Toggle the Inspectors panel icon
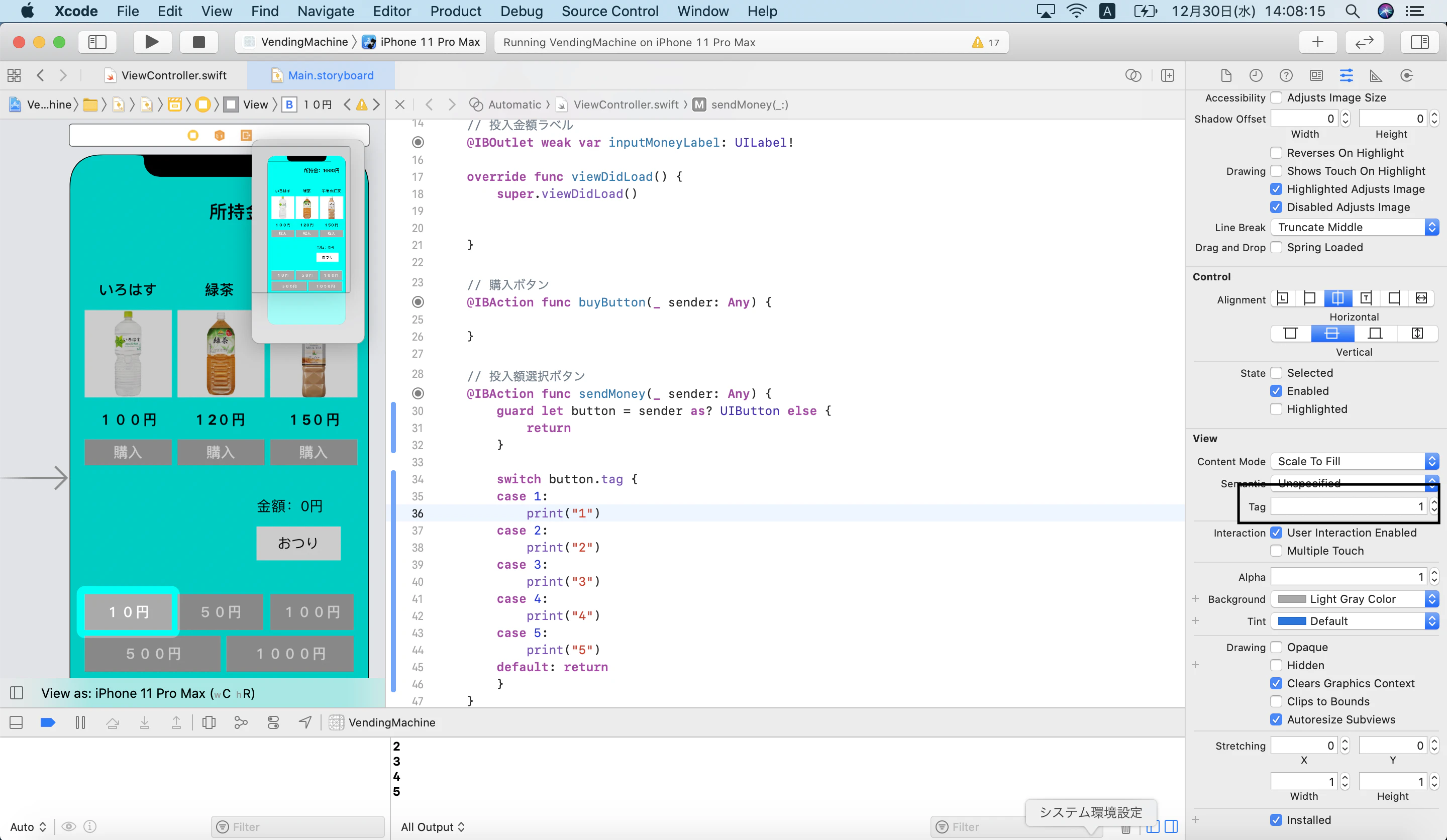1447x840 pixels. pyautogui.click(x=1419, y=42)
